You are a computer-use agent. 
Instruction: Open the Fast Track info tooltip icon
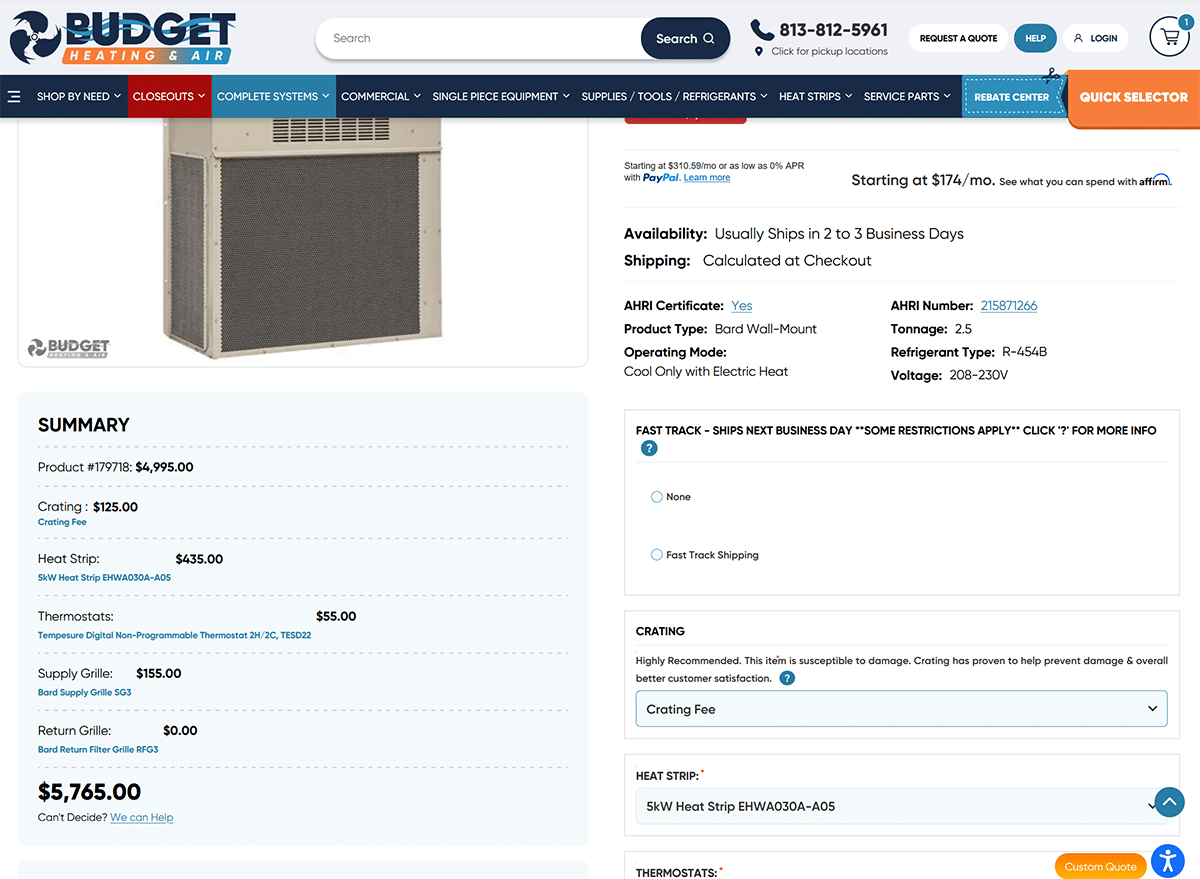649,448
